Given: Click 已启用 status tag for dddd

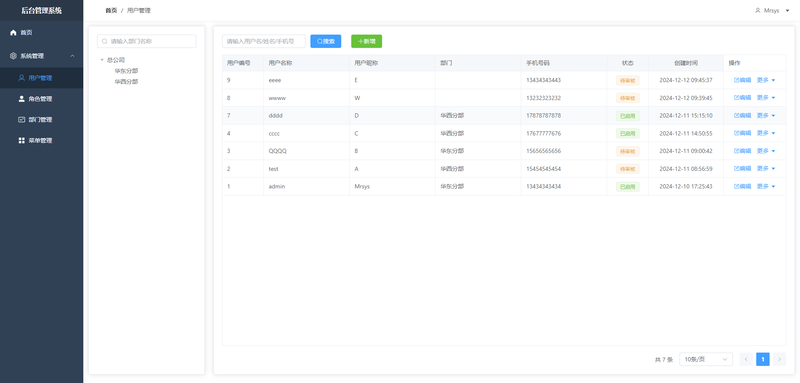Looking at the screenshot, I should click(x=628, y=116).
